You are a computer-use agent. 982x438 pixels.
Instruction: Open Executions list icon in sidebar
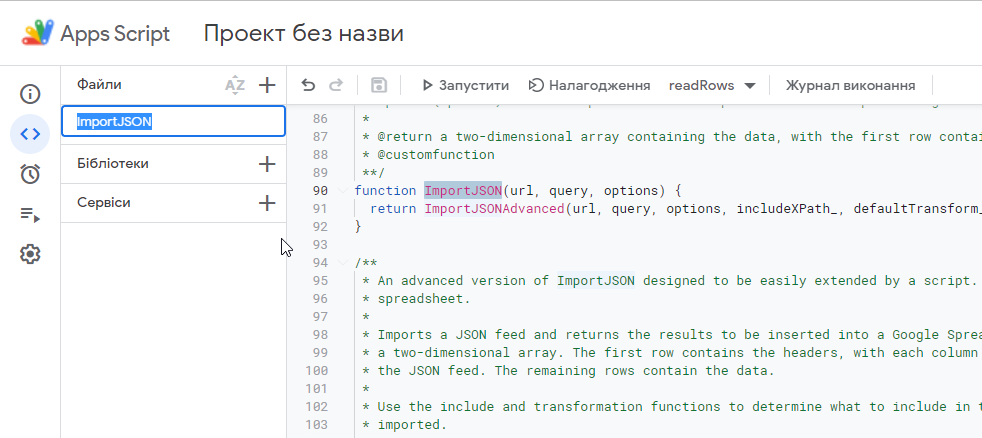tap(30, 214)
